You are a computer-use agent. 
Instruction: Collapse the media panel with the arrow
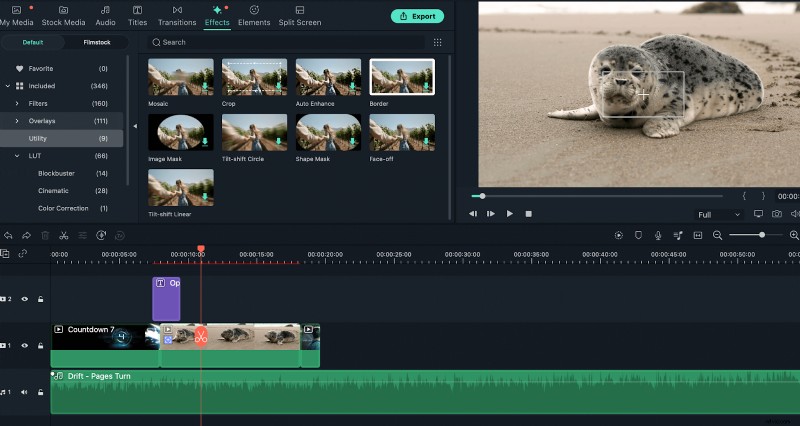[x=135, y=126]
